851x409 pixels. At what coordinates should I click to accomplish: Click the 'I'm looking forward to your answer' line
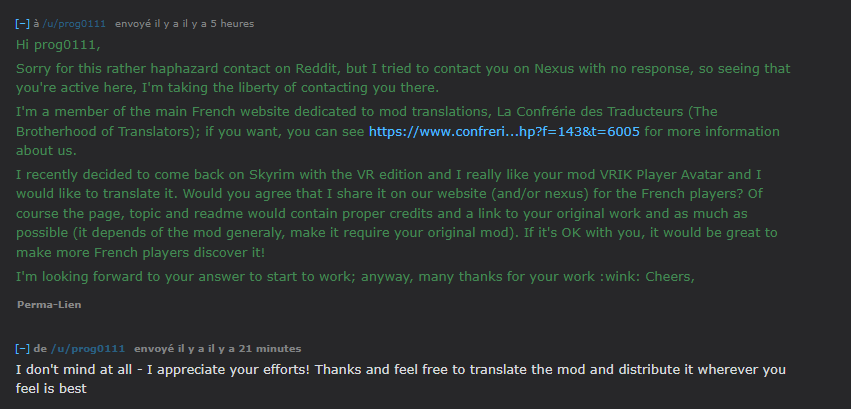point(355,277)
